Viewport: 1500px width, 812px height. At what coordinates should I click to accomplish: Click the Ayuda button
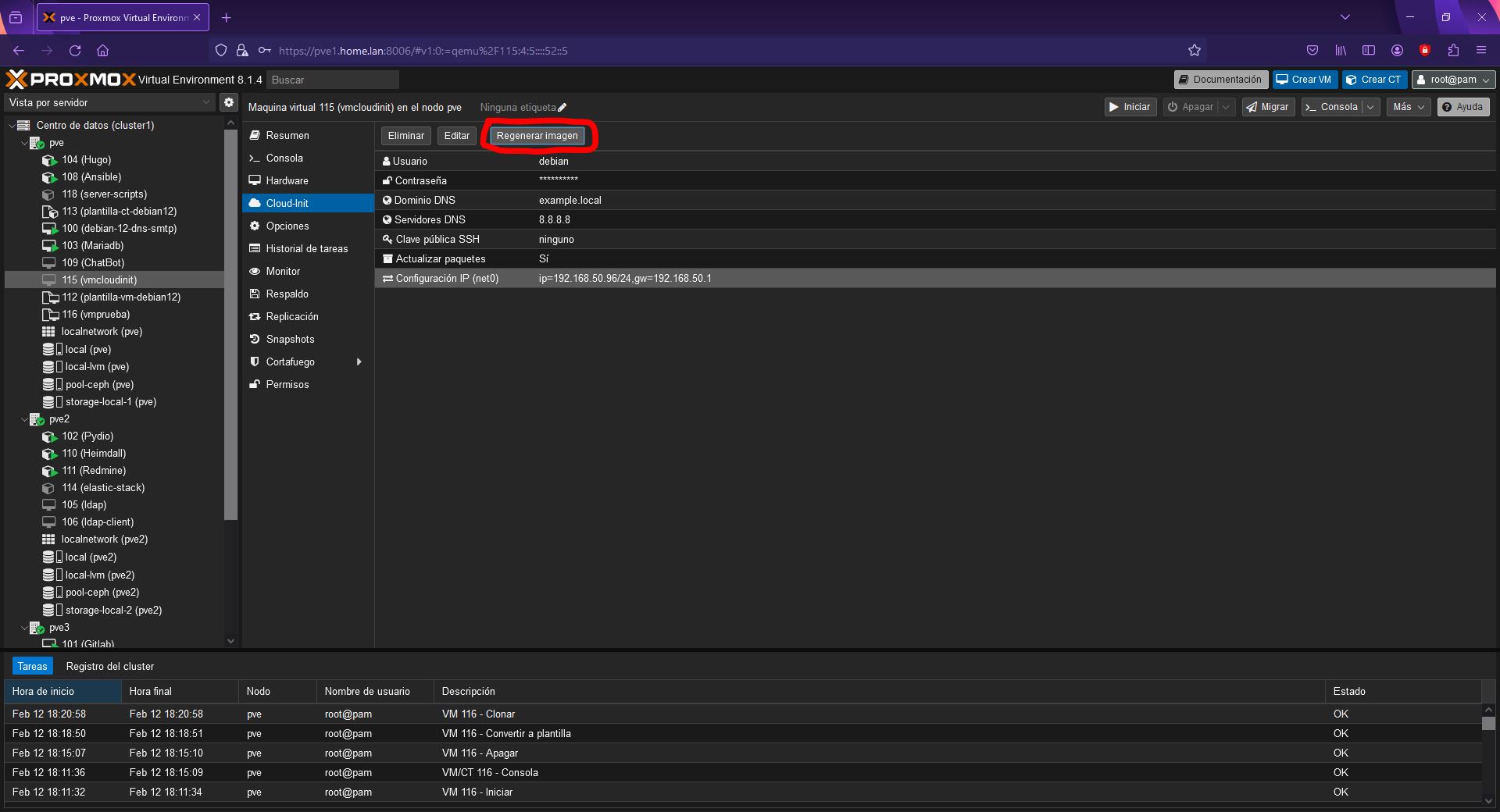point(1462,107)
